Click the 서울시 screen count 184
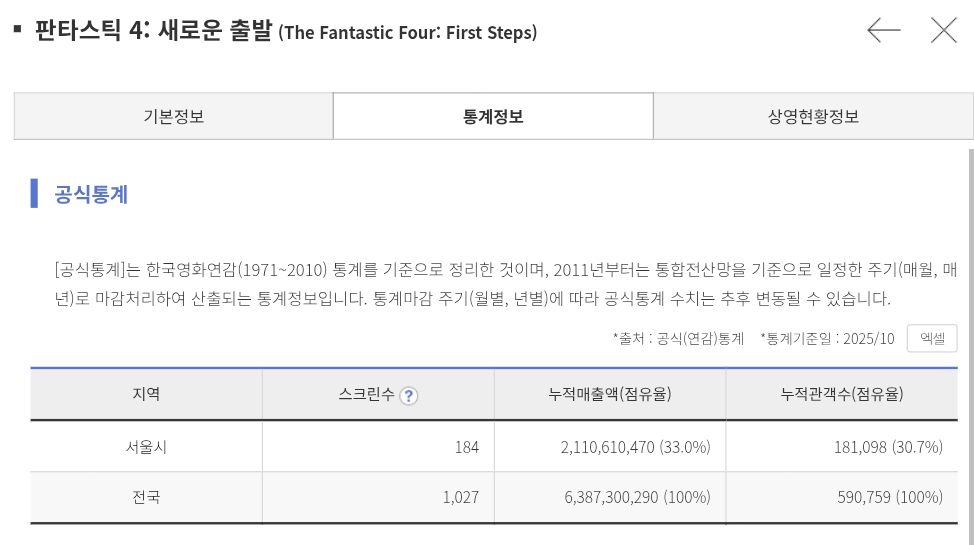 coord(466,447)
